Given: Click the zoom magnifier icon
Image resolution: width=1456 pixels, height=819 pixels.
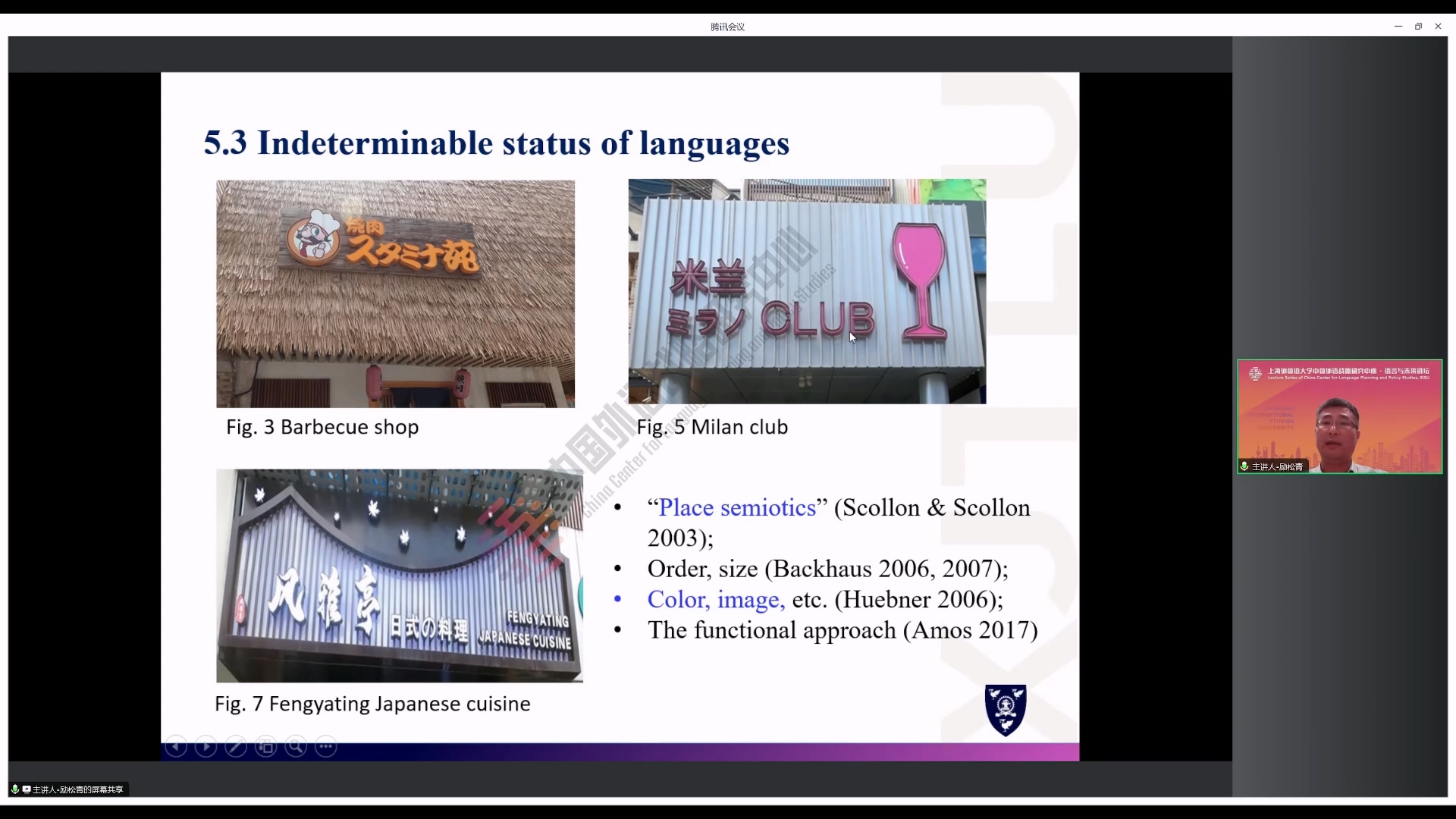Looking at the screenshot, I should (x=296, y=747).
